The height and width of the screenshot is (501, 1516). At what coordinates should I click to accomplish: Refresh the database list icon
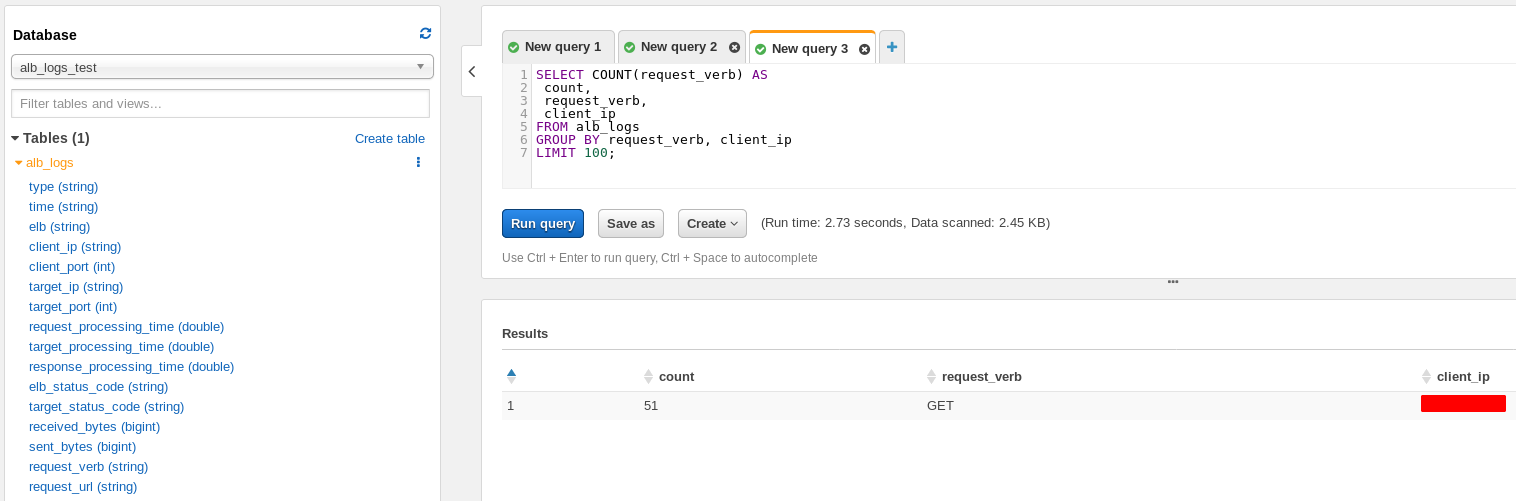click(425, 34)
